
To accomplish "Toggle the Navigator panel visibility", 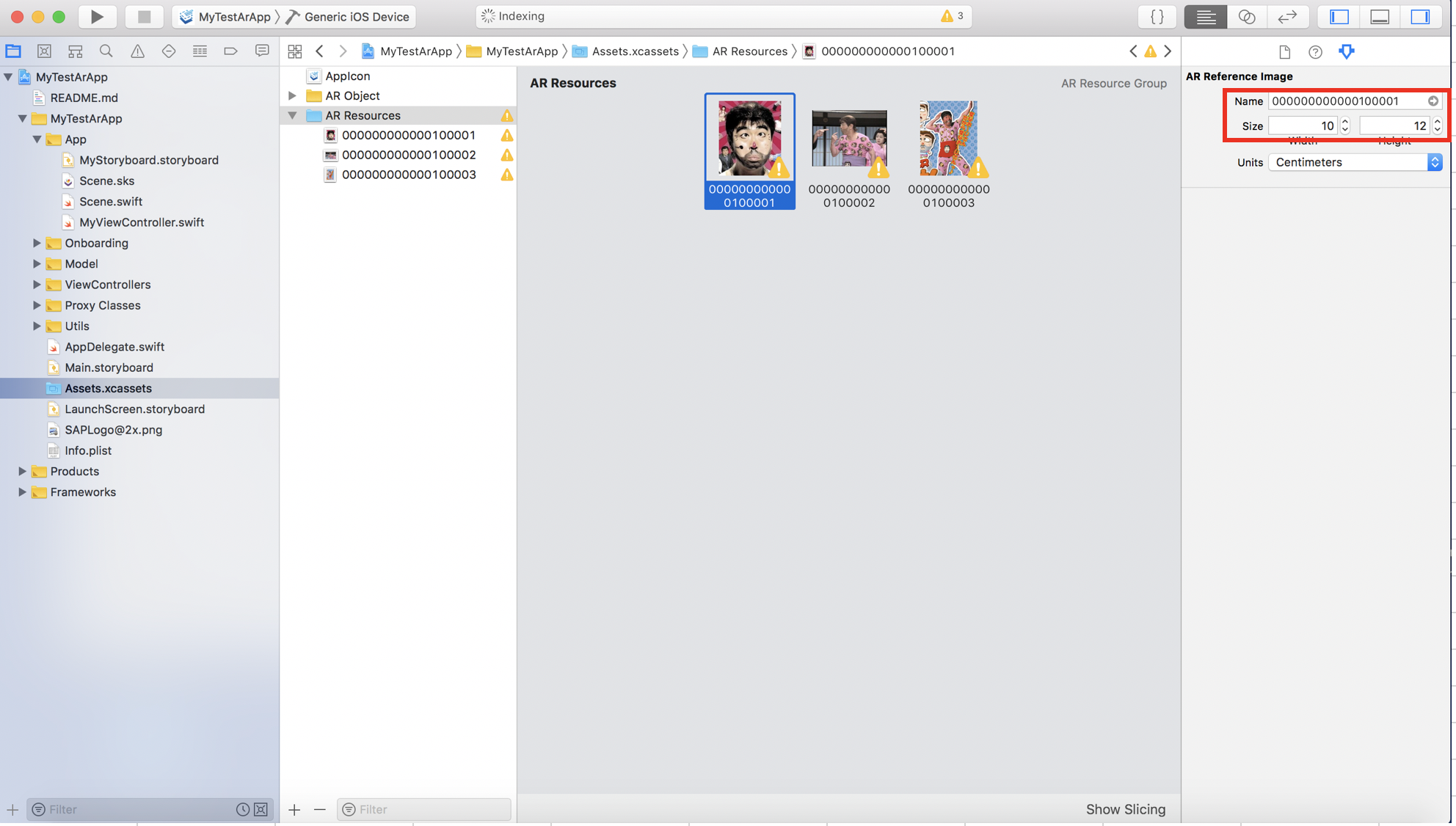I will tap(1339, 16).
